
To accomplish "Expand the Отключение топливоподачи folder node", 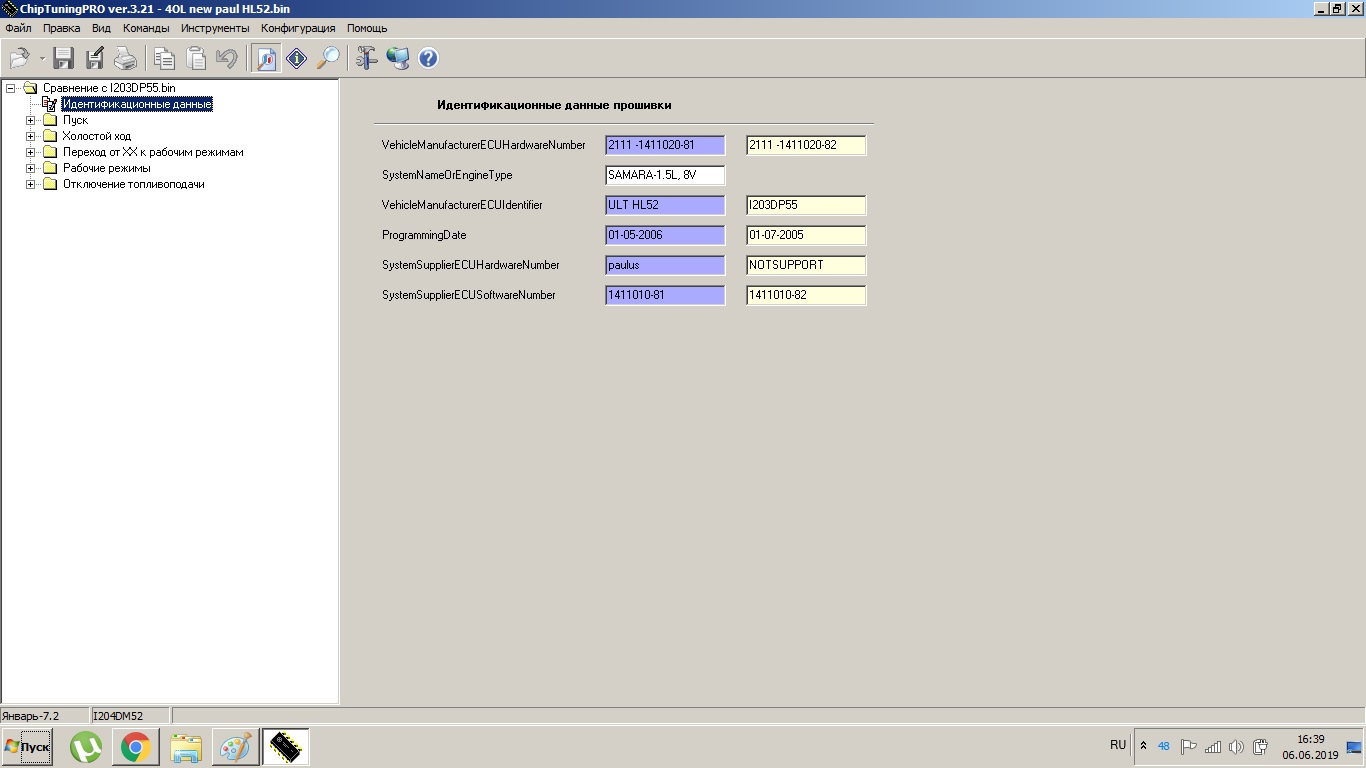I will 31,184.
